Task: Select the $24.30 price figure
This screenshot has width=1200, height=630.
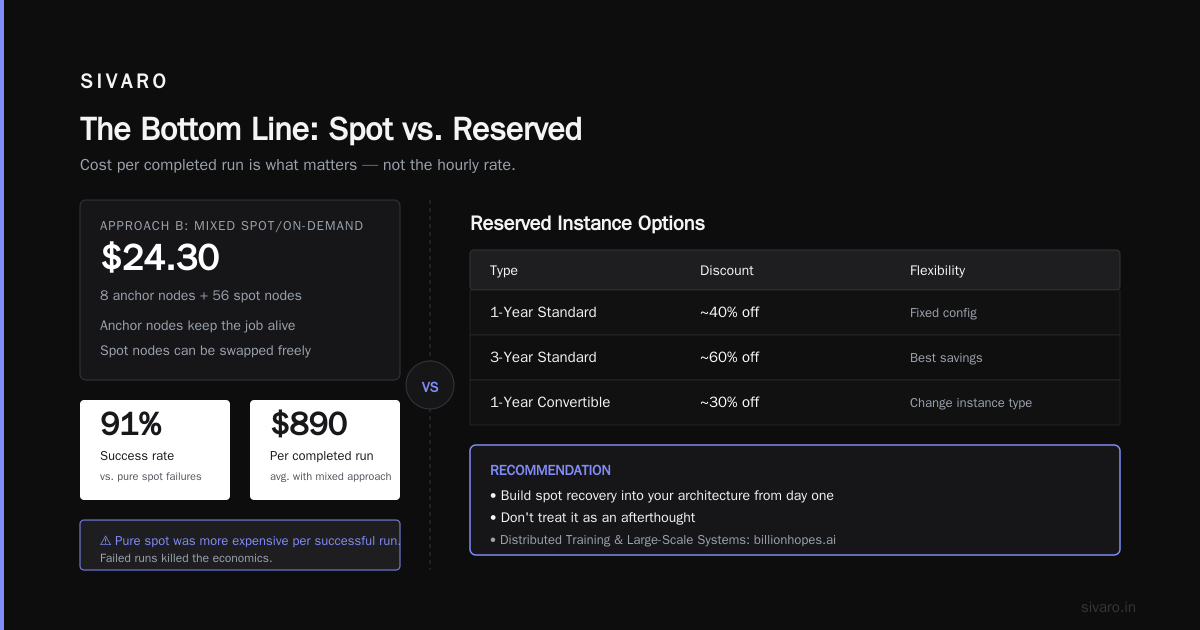Action: [160, 258]
